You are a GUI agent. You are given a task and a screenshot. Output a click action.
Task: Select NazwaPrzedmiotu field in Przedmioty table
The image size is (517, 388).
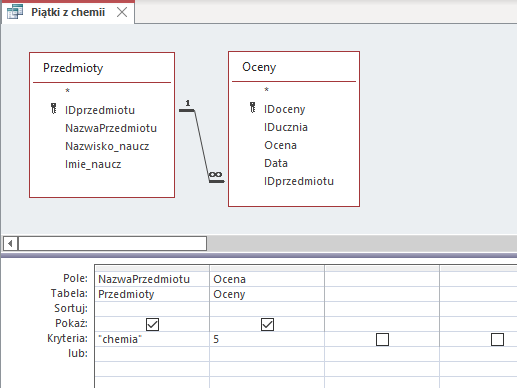point(111,128)
